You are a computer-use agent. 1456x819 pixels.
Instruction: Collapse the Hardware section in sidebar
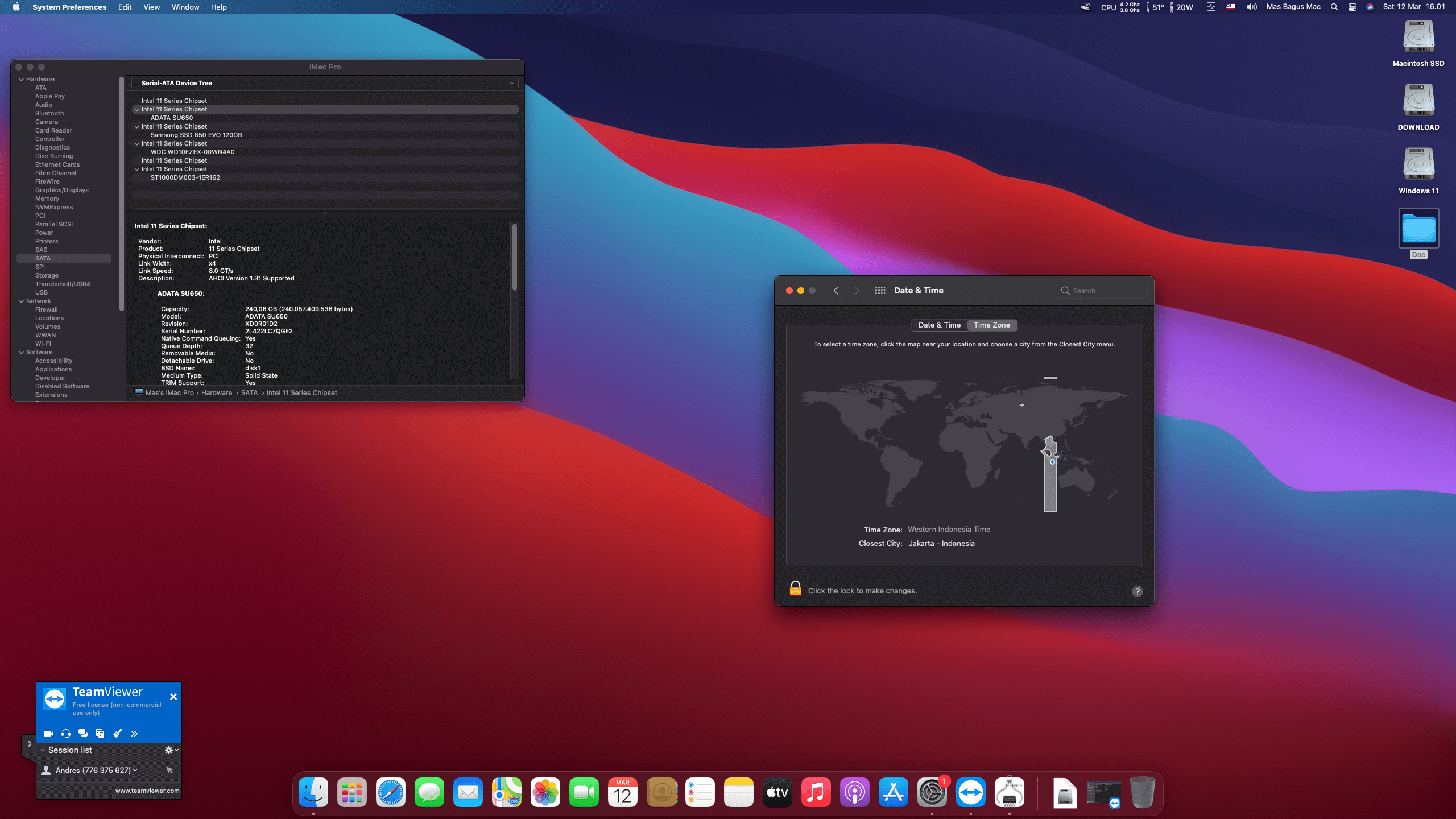[22, 80]
